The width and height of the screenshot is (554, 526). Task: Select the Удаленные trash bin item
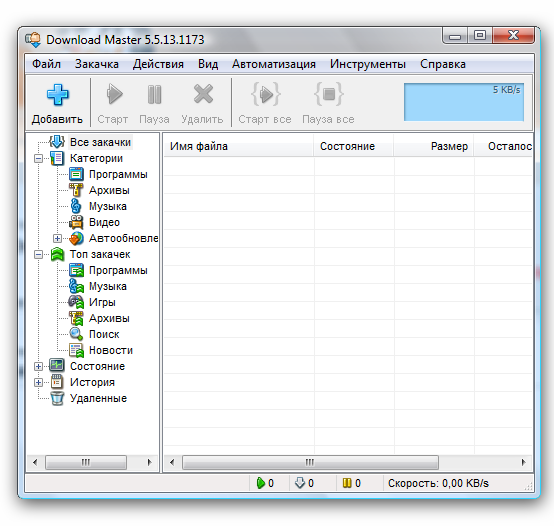click(x=89, y=398)
